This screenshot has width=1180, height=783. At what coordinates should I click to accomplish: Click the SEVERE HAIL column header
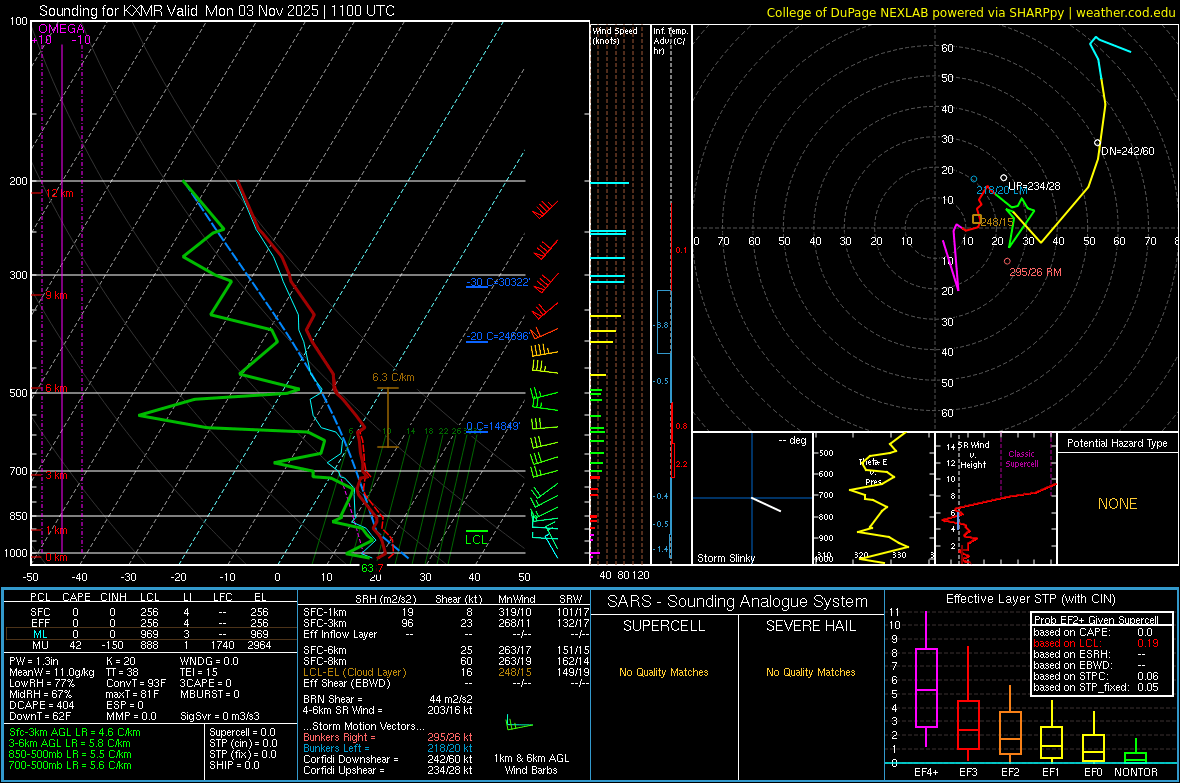pos(810,626)
